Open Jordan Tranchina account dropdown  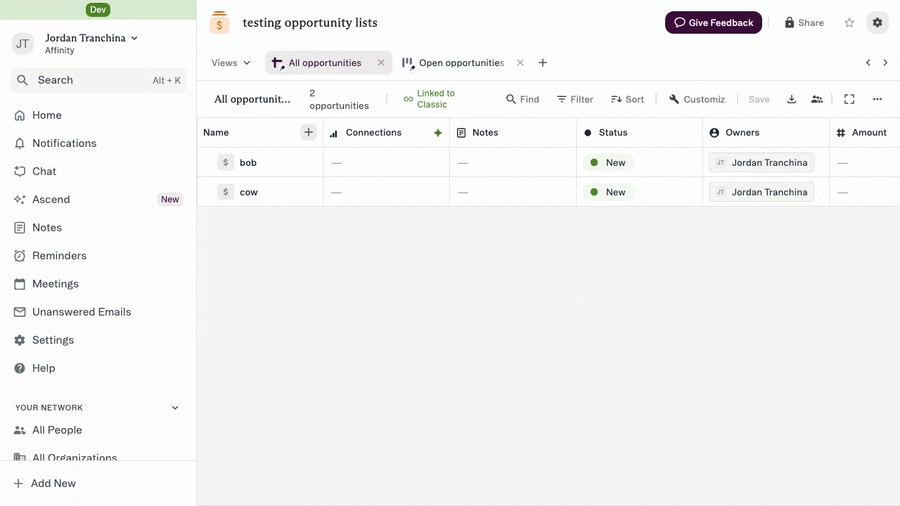[x=92, y=38]
